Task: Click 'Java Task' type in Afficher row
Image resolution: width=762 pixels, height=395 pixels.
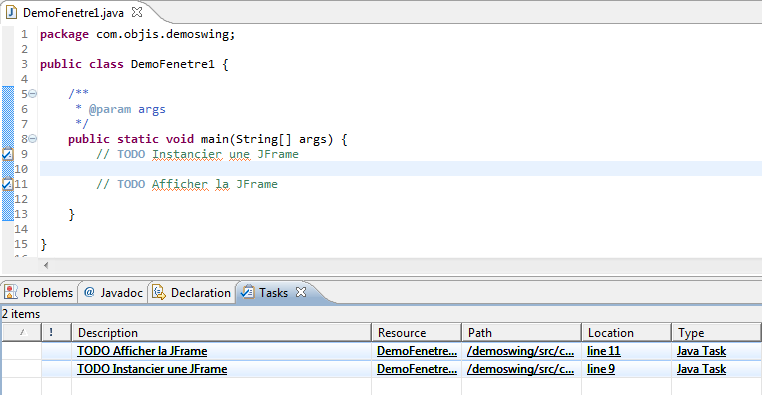Action: tap(701, 351)
